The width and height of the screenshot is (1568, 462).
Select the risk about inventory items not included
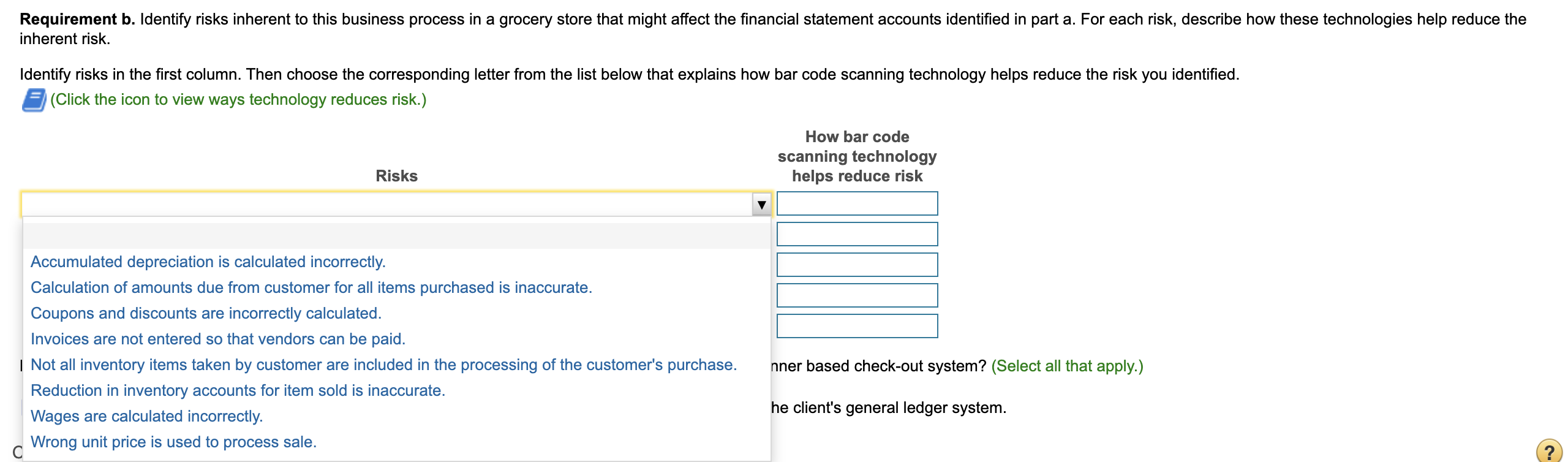coord(384,364)
